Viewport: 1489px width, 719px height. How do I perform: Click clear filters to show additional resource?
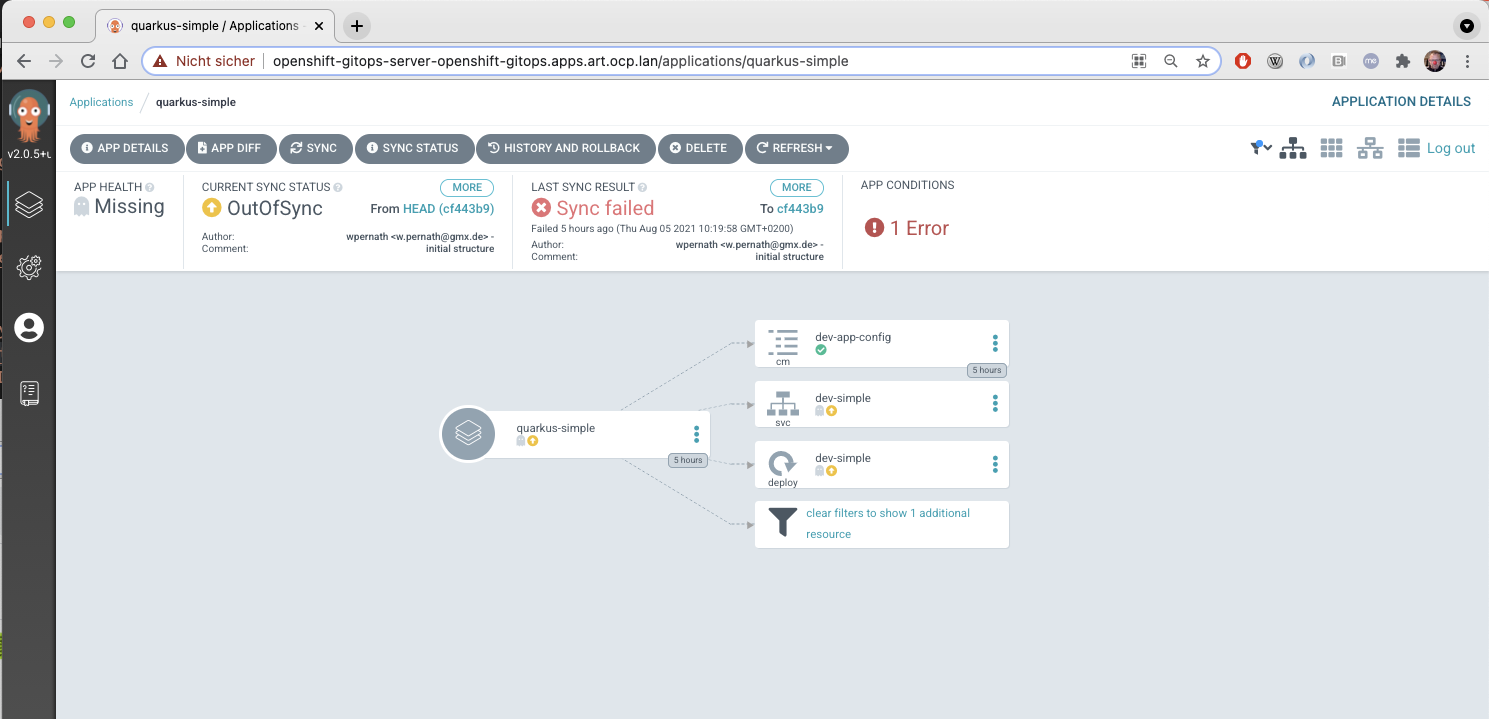point(887,523)
